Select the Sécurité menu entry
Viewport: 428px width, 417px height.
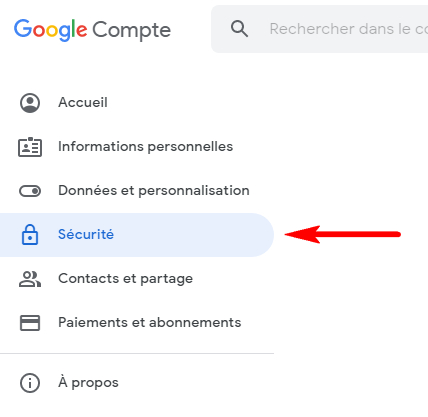(86, 234)
